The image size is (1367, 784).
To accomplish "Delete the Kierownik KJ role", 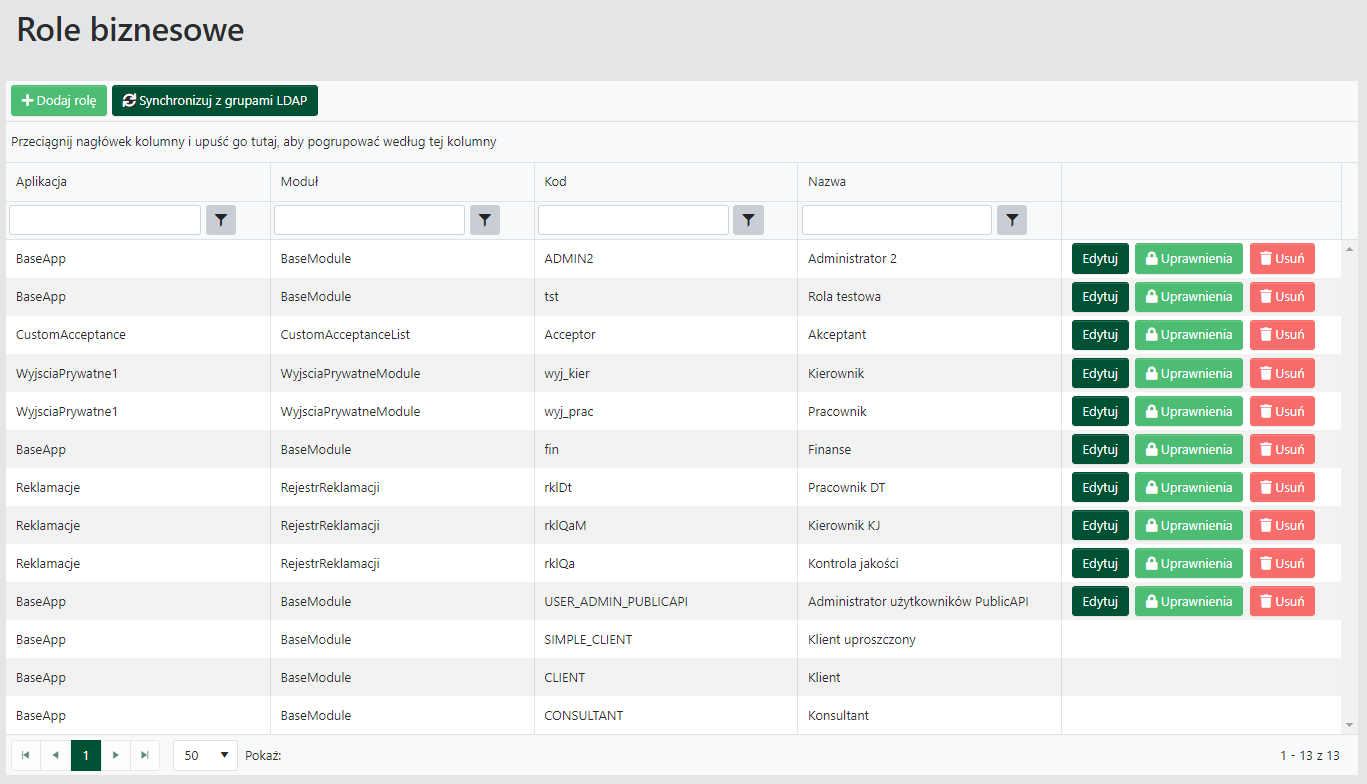I will pyautogui.click(x=1282, y=525).
